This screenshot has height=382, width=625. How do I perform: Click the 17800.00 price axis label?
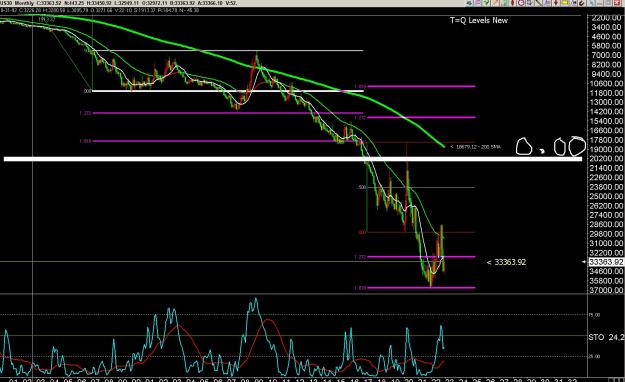tap(605, 140)
